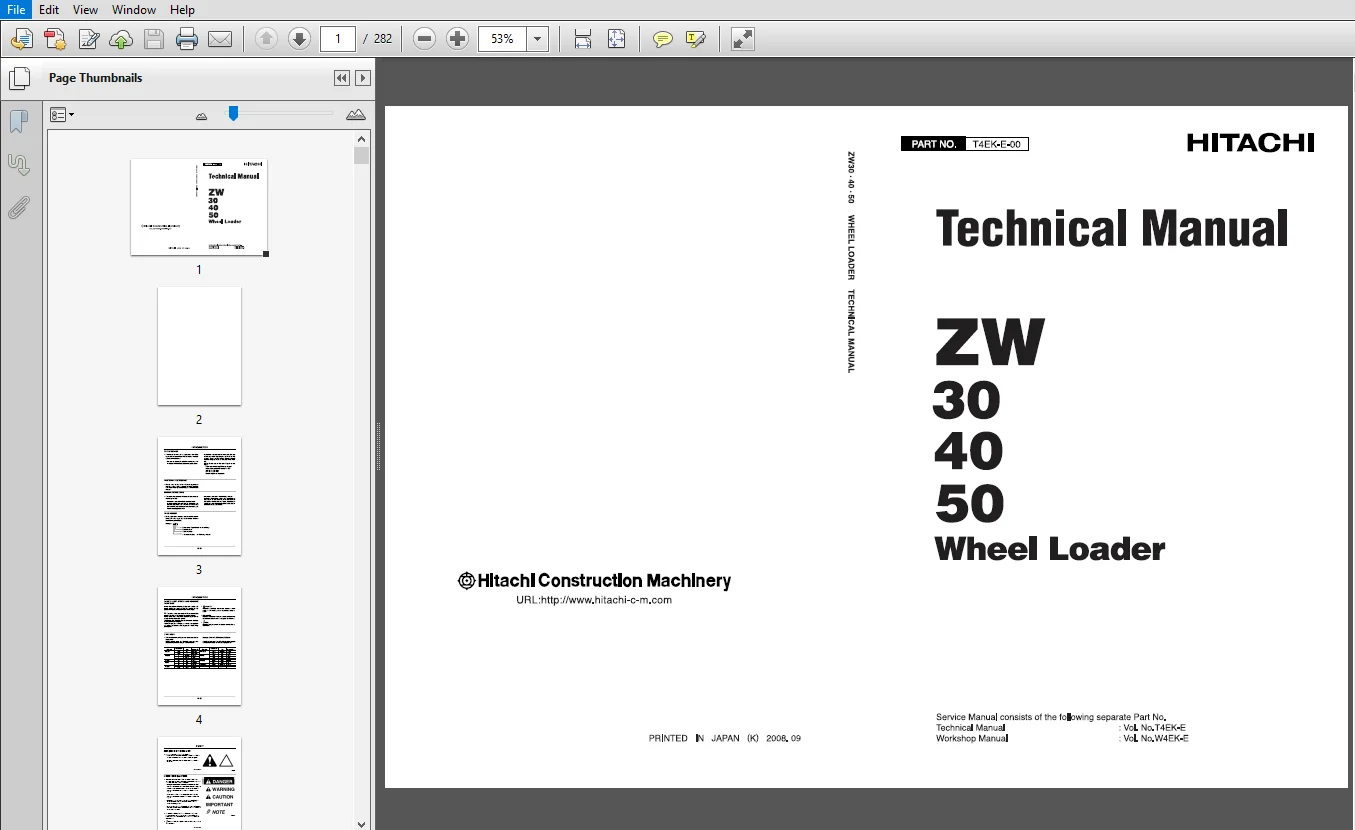The image size is (1355, 830).
Task: Click 'Hitachi Construction Machinery' text
Action: tap(594, 580)
